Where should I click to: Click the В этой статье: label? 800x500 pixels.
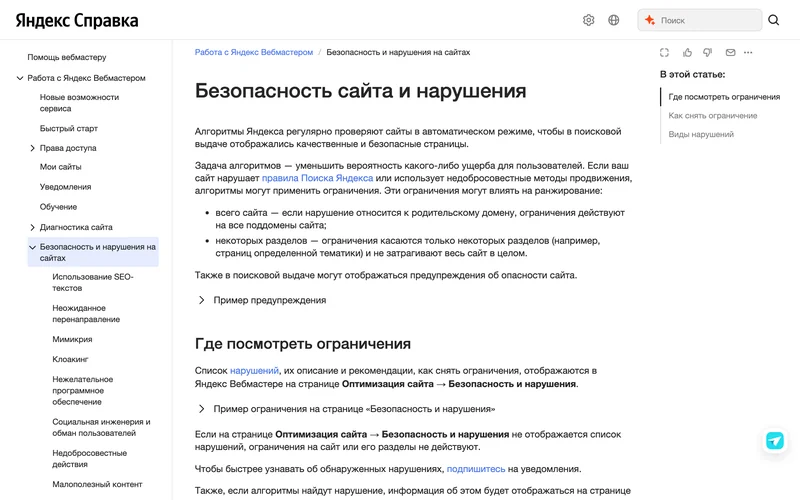pos(692,74)
